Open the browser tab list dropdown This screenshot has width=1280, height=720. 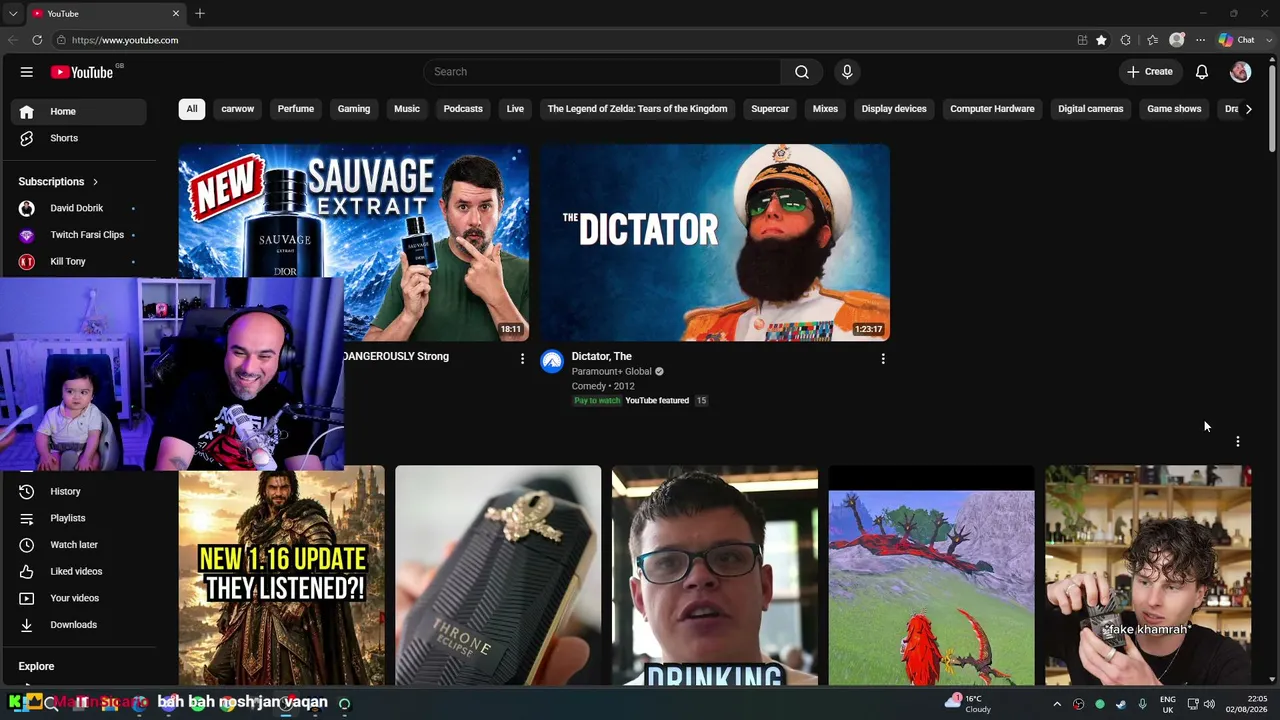coord(12,13)
